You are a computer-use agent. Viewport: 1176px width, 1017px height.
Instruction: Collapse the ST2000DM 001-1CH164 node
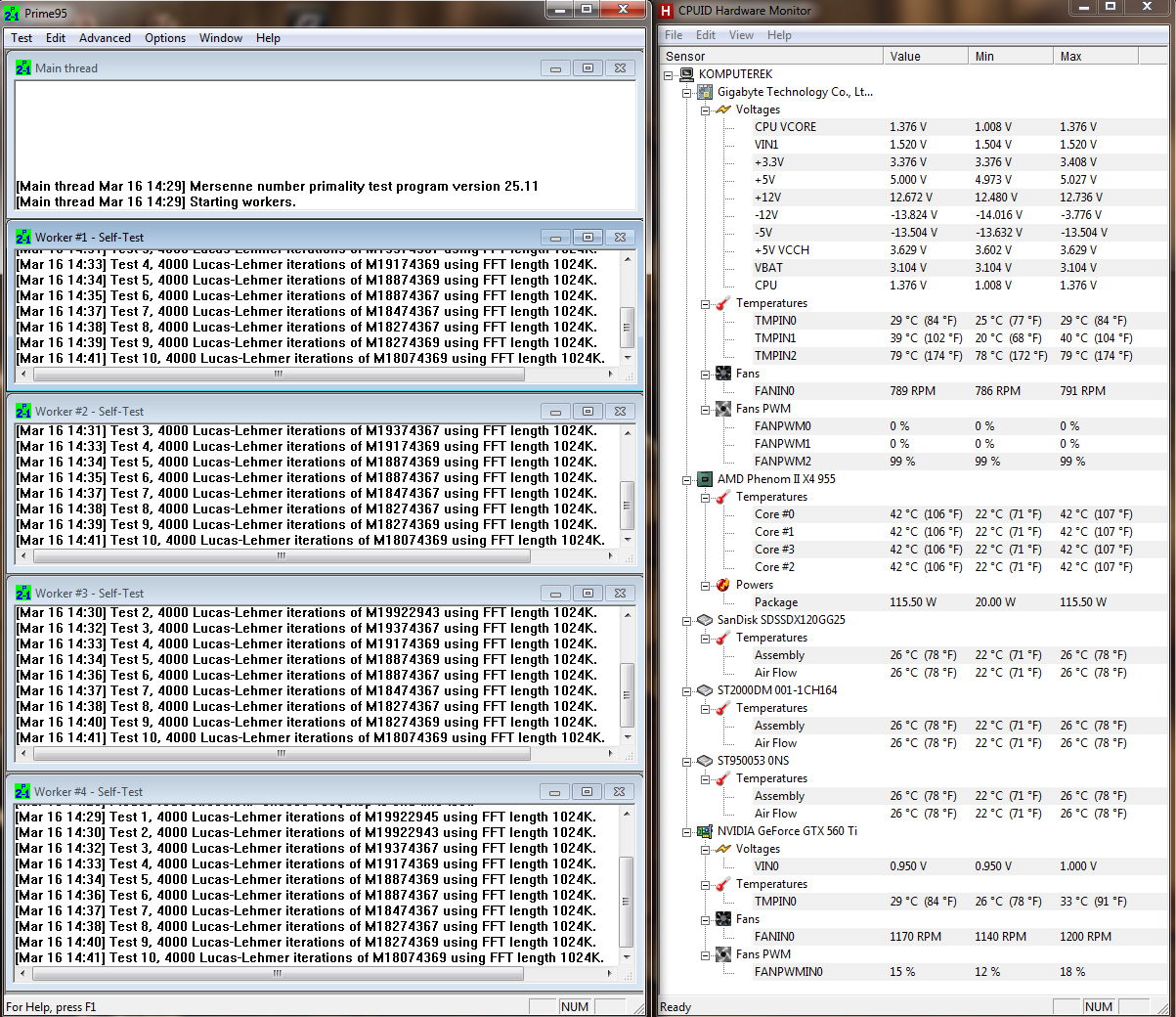click(x=687, y=691)
